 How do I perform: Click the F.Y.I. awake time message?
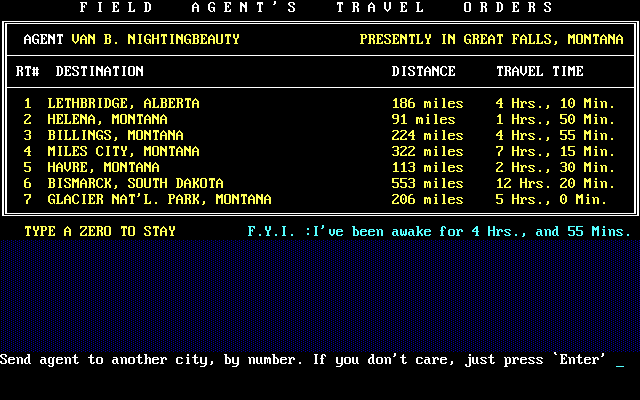439,231
